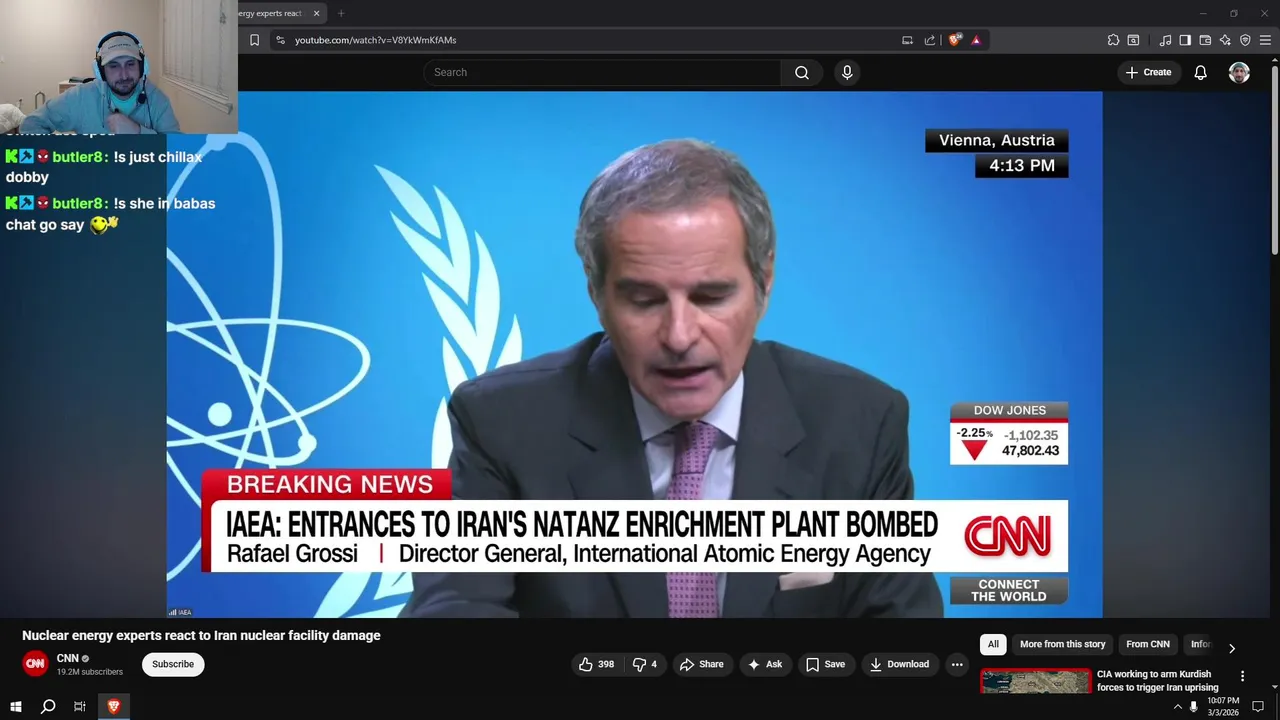This screenshot has height=720, width=1280.
Task: Click the Ask AI button
Action: pos(764,664)
